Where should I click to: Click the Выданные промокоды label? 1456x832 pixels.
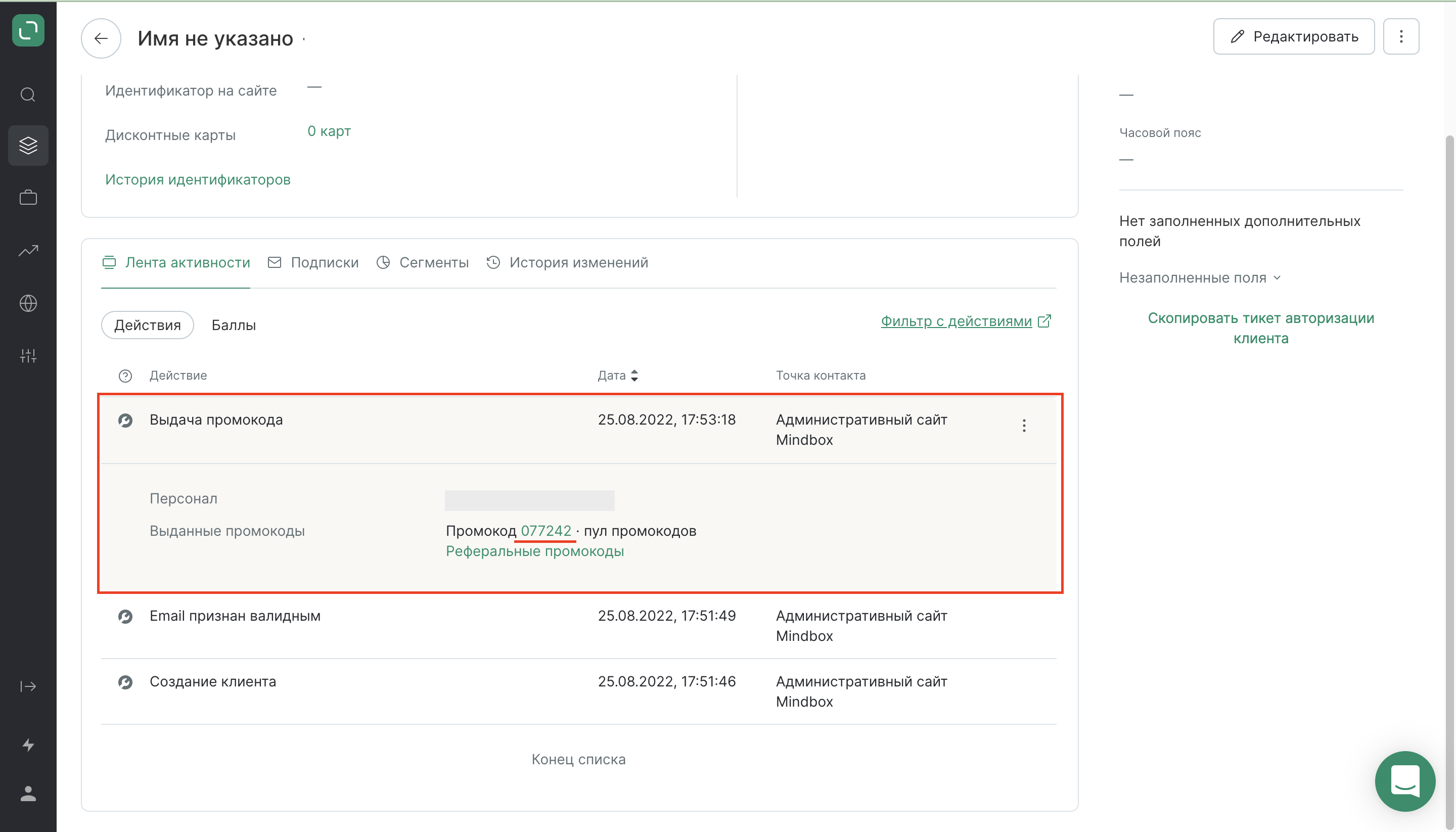coord(227,531)
